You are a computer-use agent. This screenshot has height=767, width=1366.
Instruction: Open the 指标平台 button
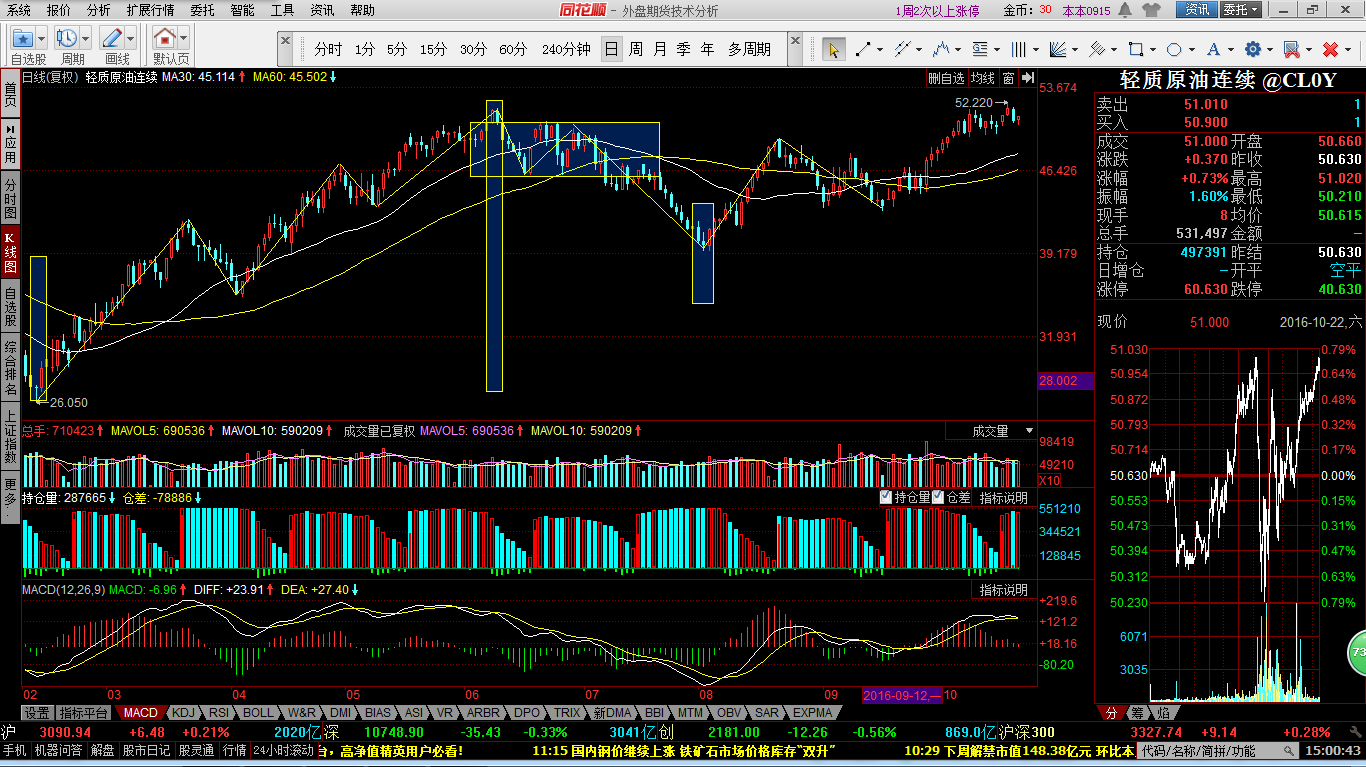pos(83,713)
